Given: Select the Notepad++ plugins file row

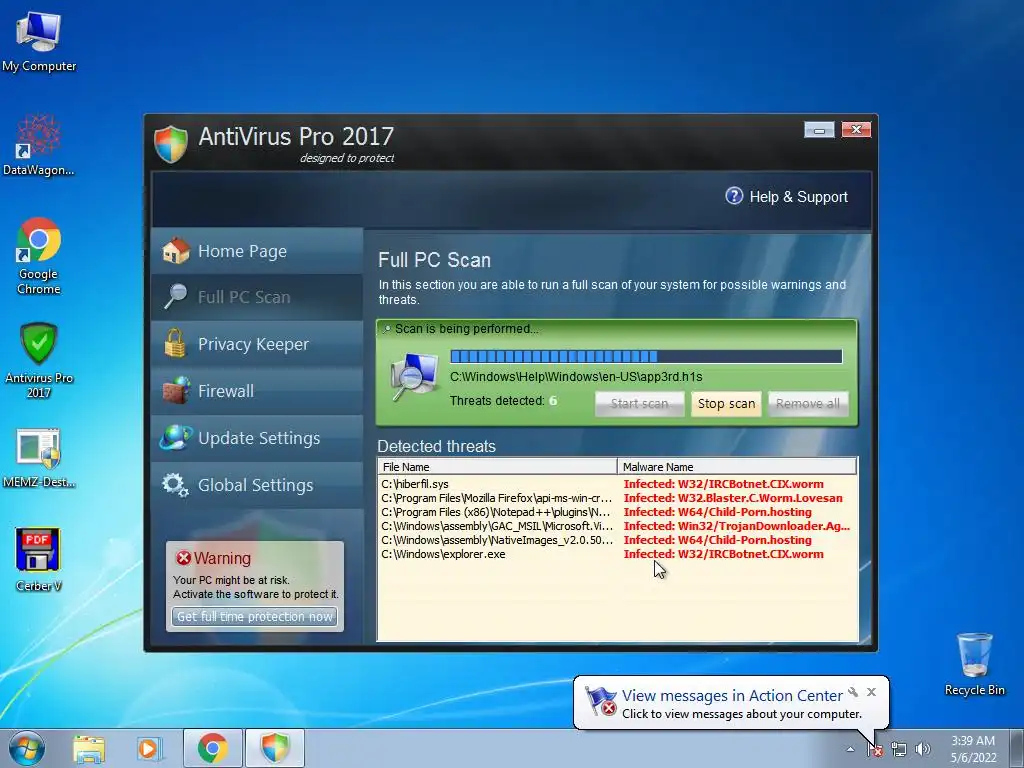Looking at the screenshot, I should coord(617,512).
